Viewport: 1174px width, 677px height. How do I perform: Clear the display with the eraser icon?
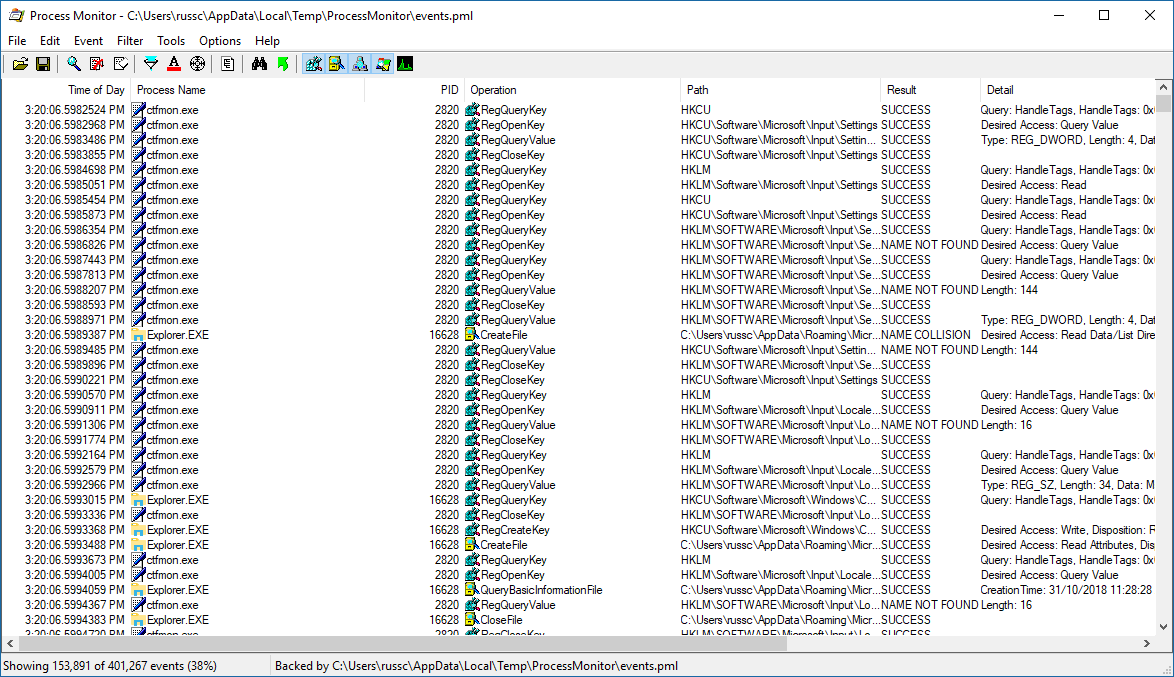[120, 64]
